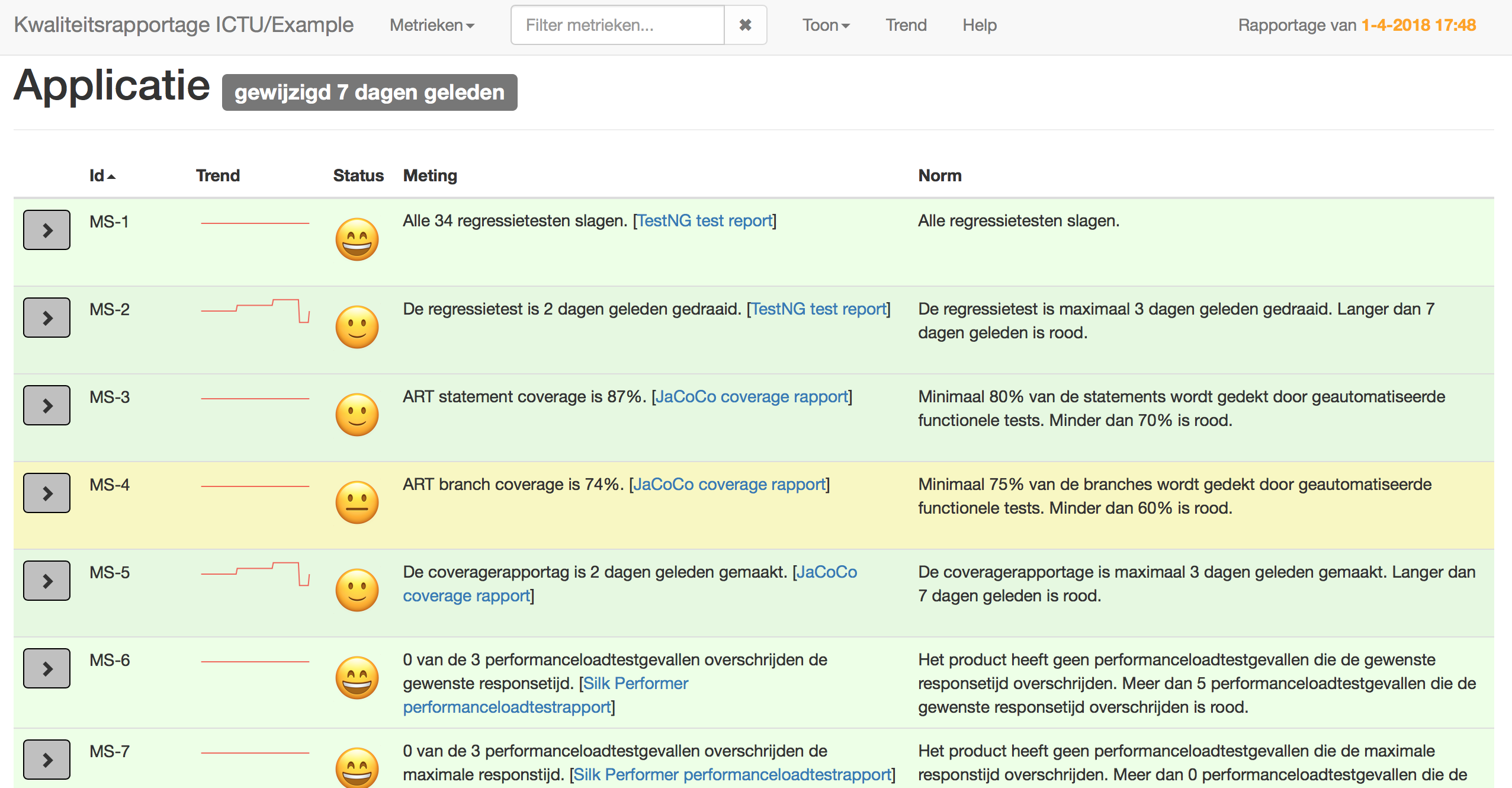Open the Help menu item
The width and height of the screenshot is (1512, 788).
980,25
